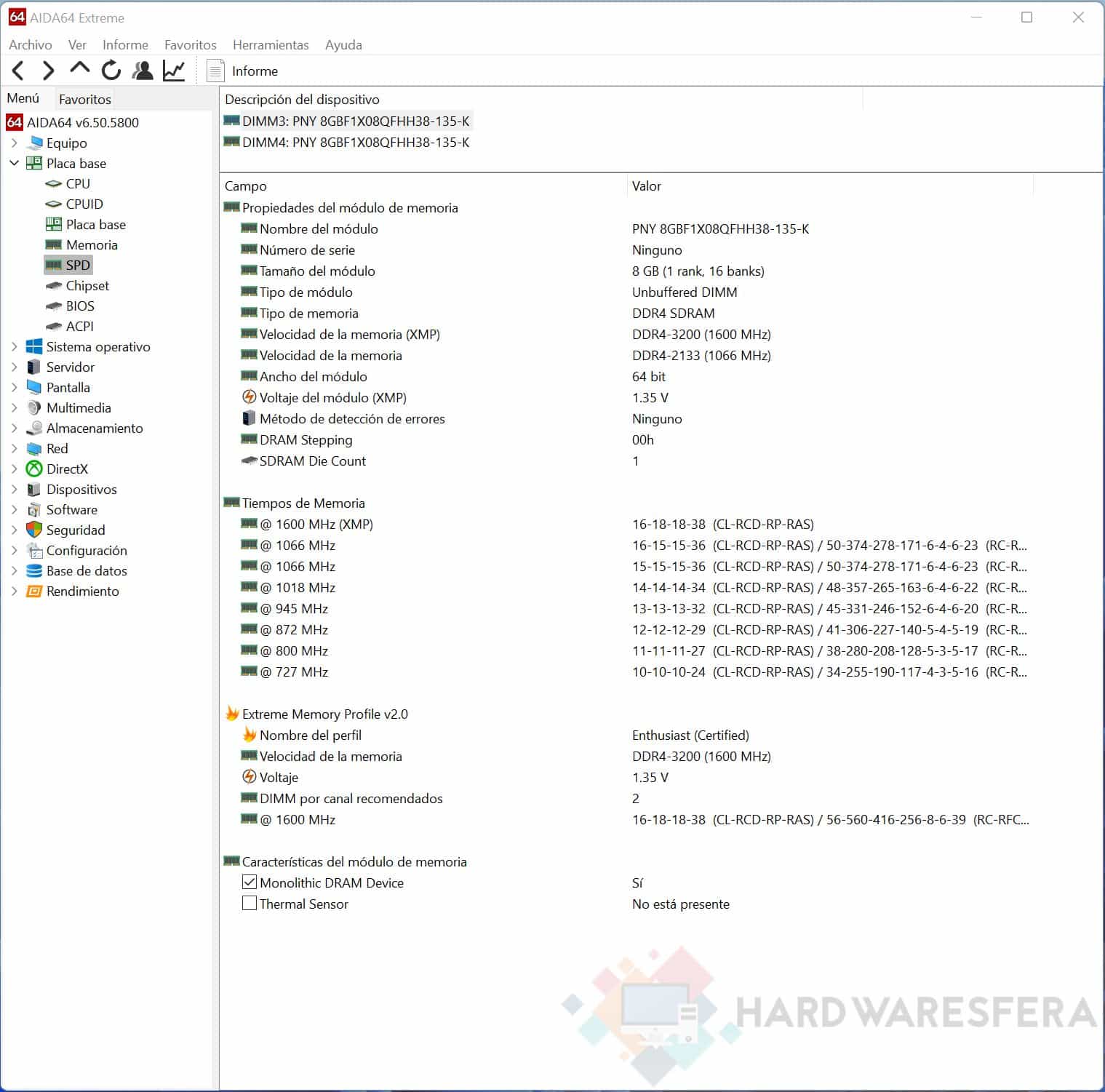Select CPUID in the sidebar tree

pyautogui.click(x=84, y=204)
